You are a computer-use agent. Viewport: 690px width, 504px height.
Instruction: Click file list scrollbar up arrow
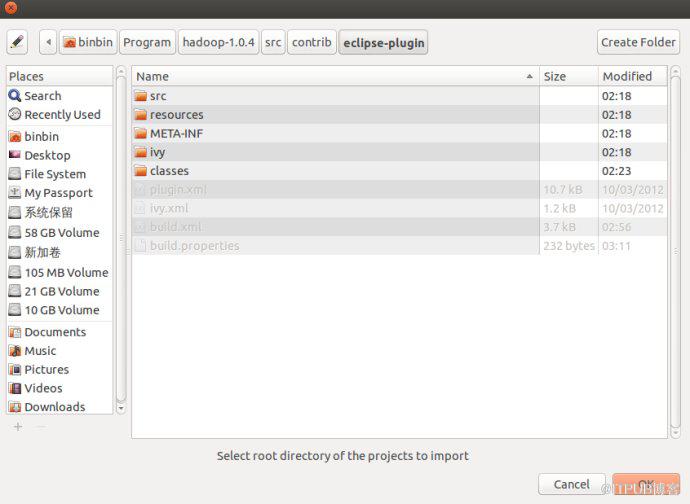675,71
